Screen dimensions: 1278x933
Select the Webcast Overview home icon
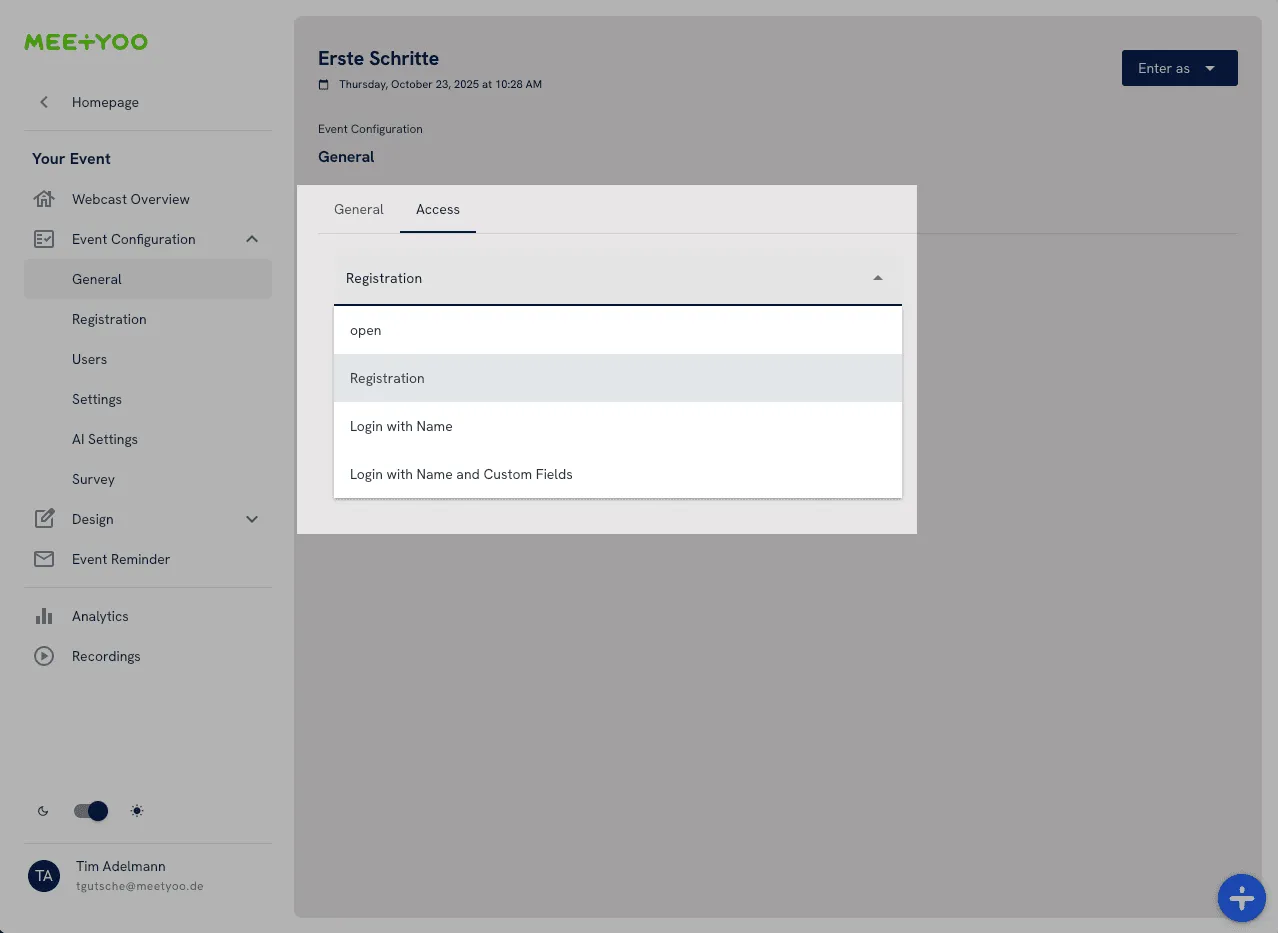[x=44, y=199]
